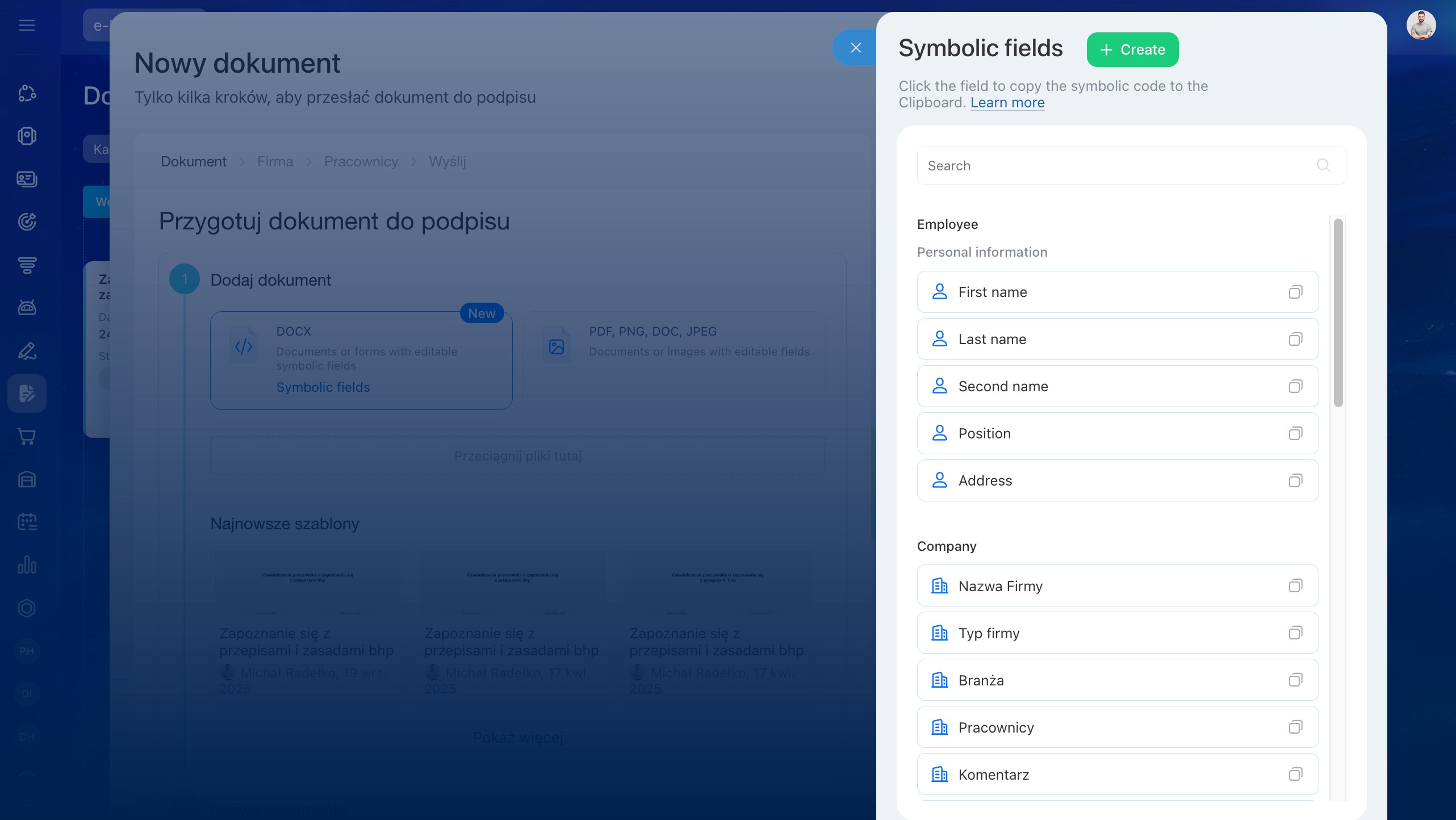Click the bar chart analytics sidebar icon
Screen dimensions: 1456x820
(27, 565)
